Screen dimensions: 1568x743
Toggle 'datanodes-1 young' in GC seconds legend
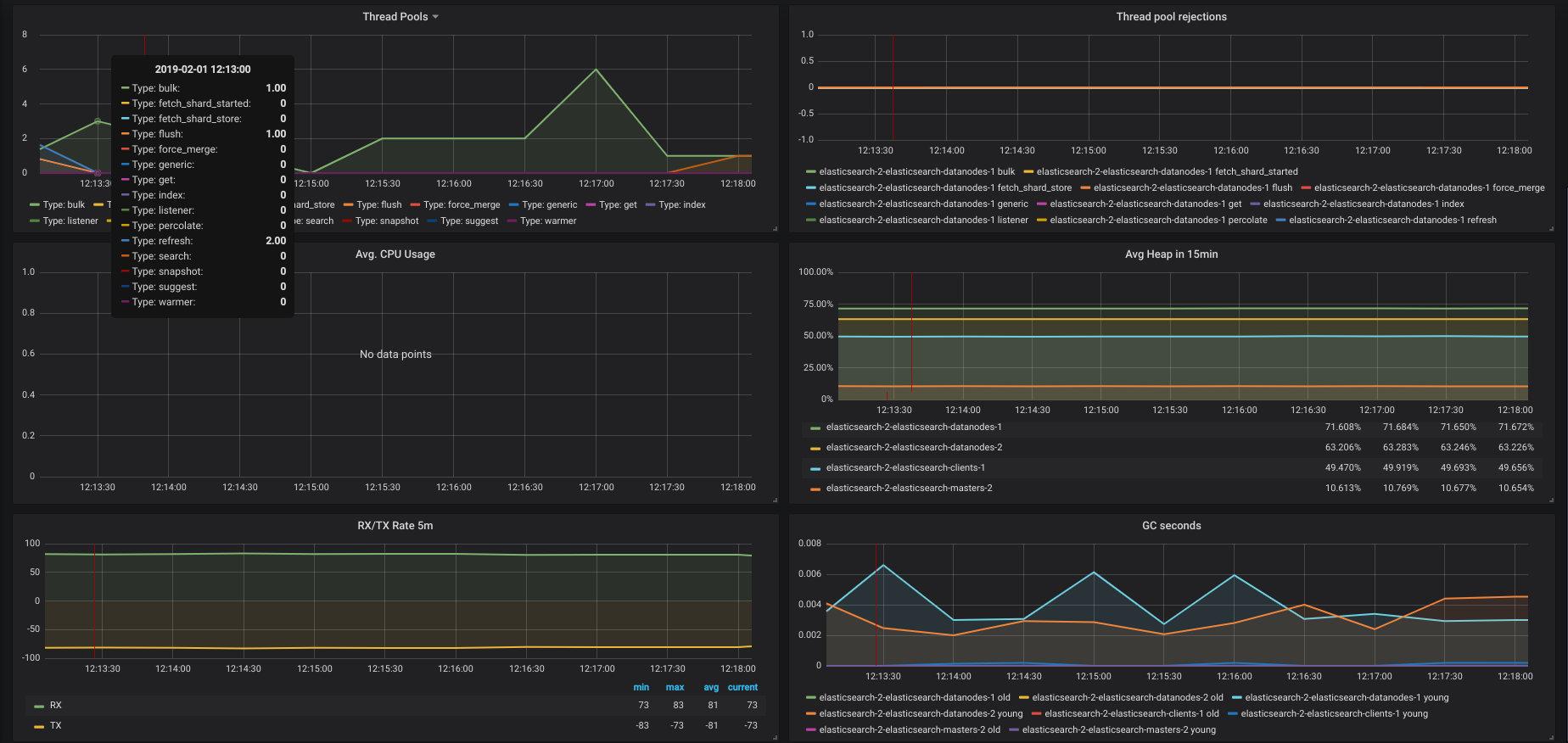coord(1347,697)
